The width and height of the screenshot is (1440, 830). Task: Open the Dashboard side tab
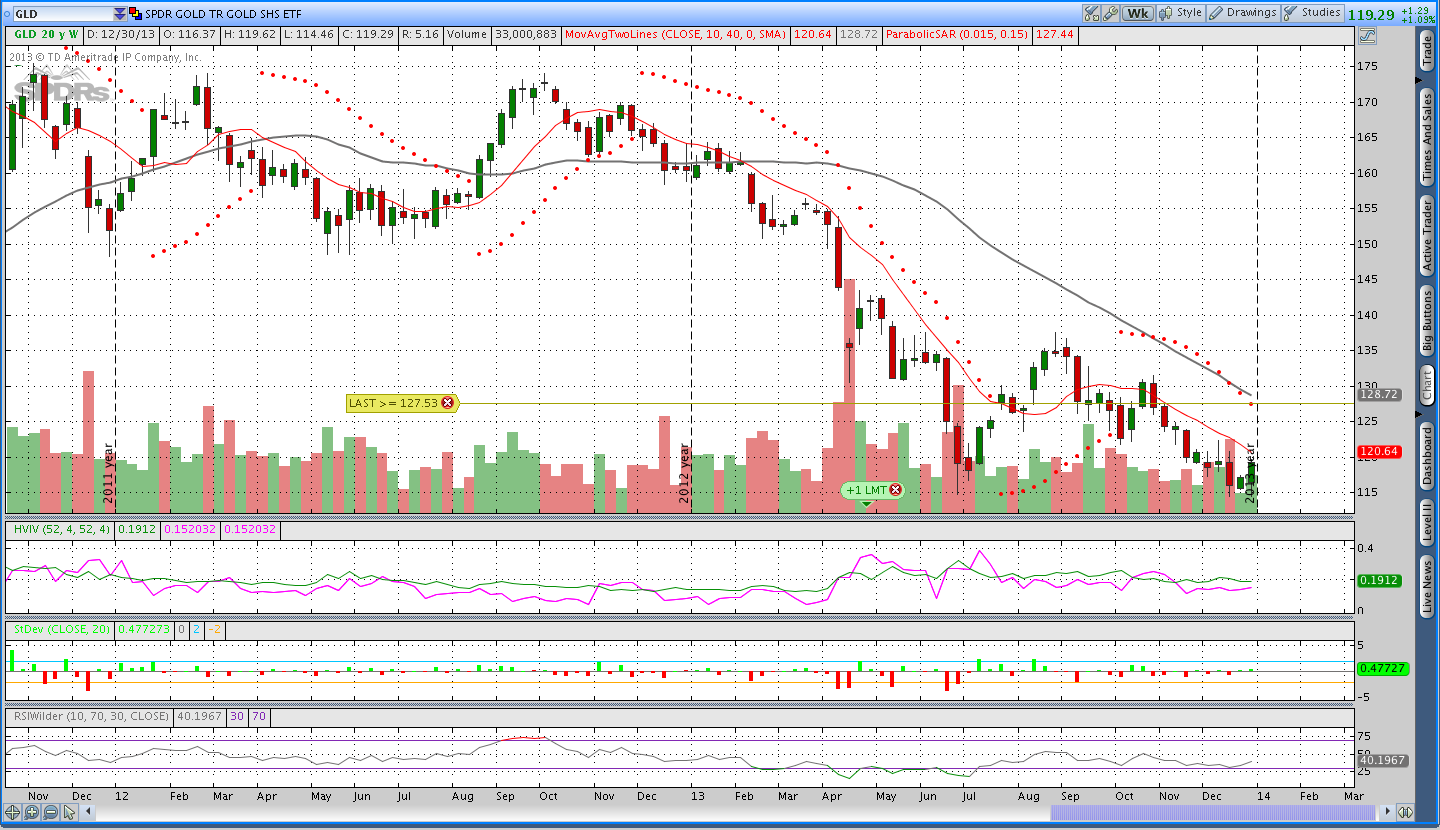1427,456
